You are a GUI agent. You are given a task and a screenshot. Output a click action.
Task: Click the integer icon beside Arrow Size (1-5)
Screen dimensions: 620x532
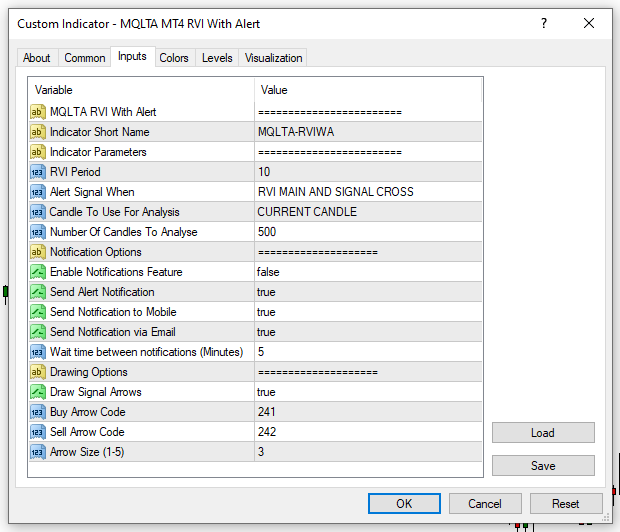tap(38, 452)
